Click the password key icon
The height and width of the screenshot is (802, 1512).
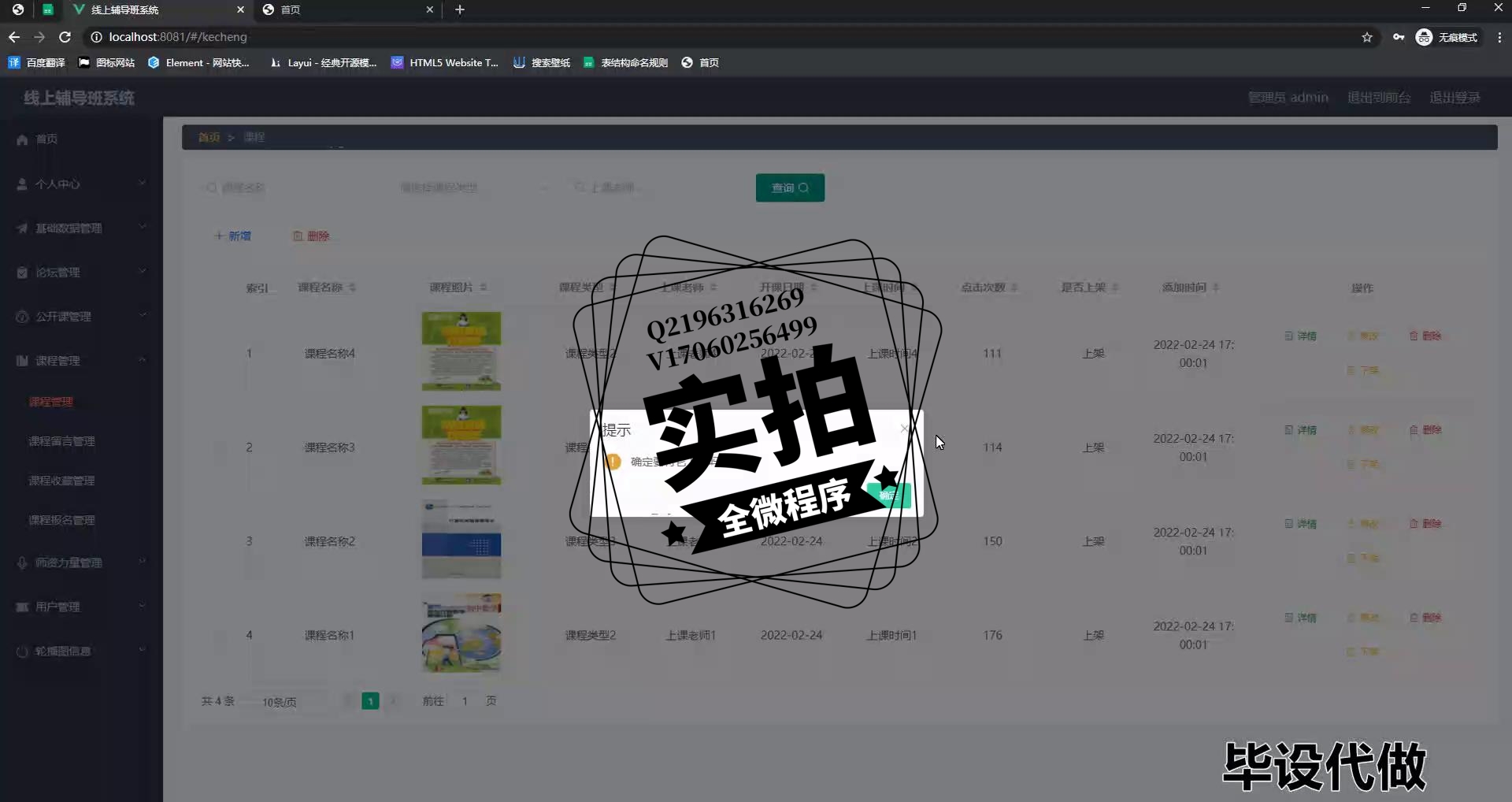1399,37
